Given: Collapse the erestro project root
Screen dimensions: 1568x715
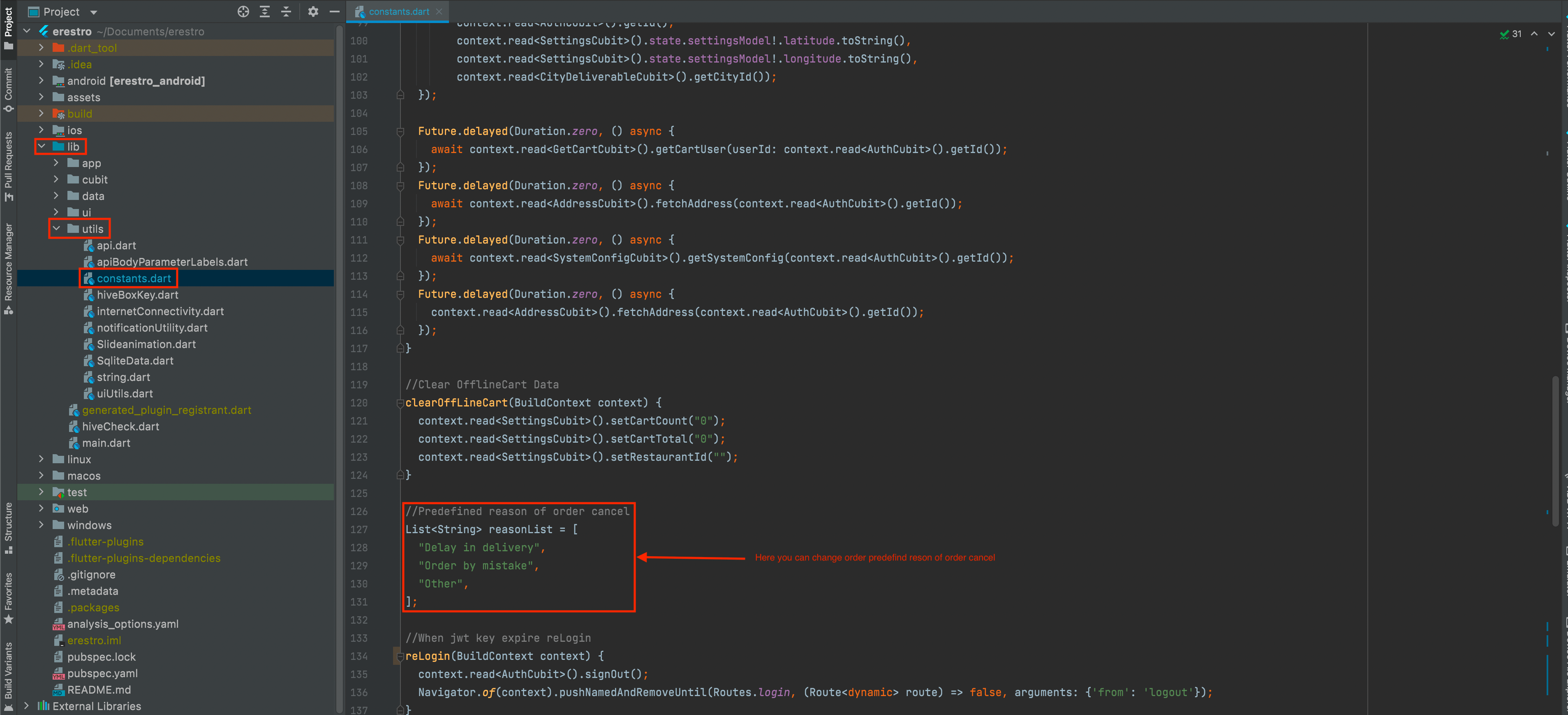Looking at the screenshot, I should (27, 31).
